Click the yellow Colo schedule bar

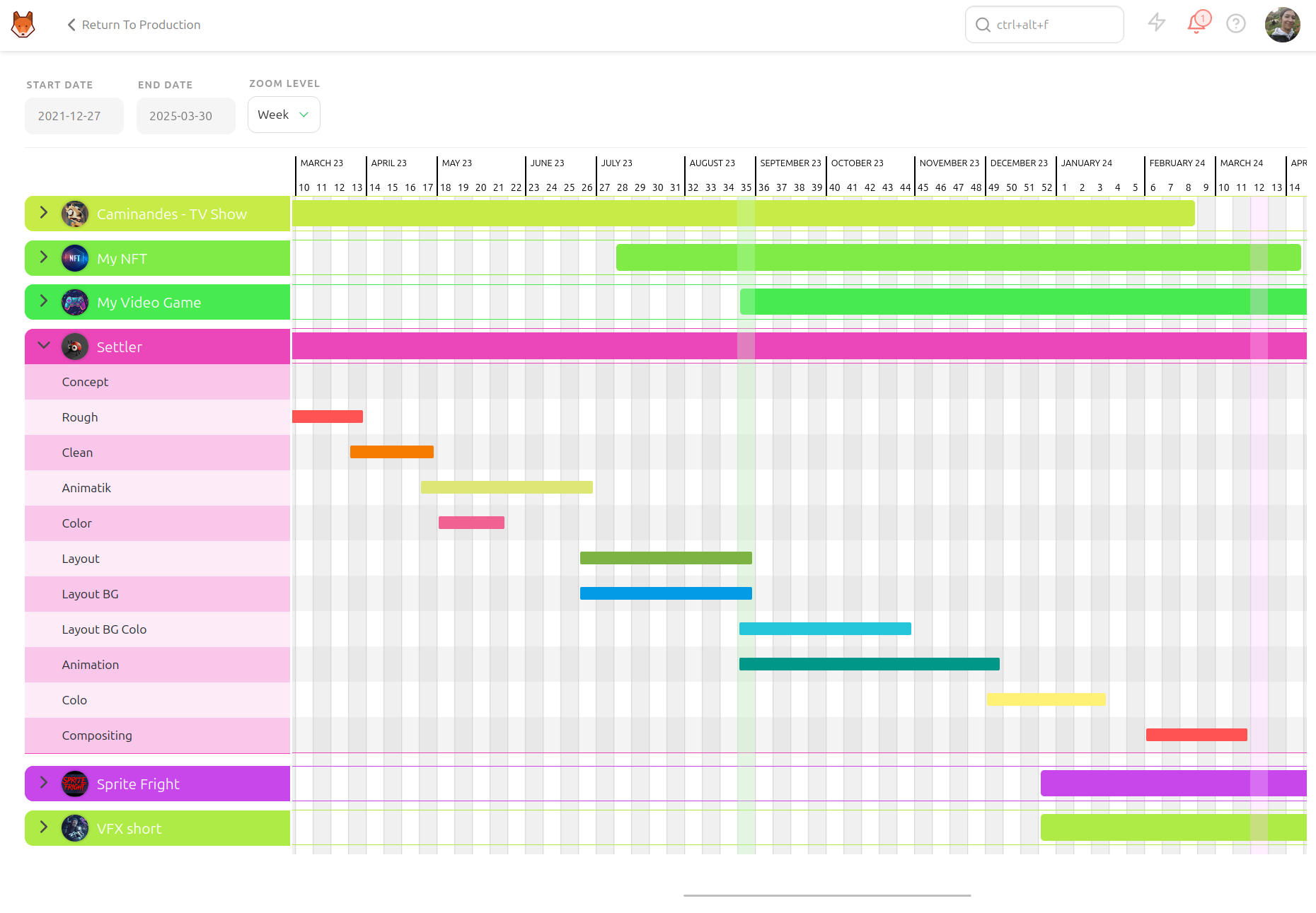pyautogui.click(x=1046, y=699)
